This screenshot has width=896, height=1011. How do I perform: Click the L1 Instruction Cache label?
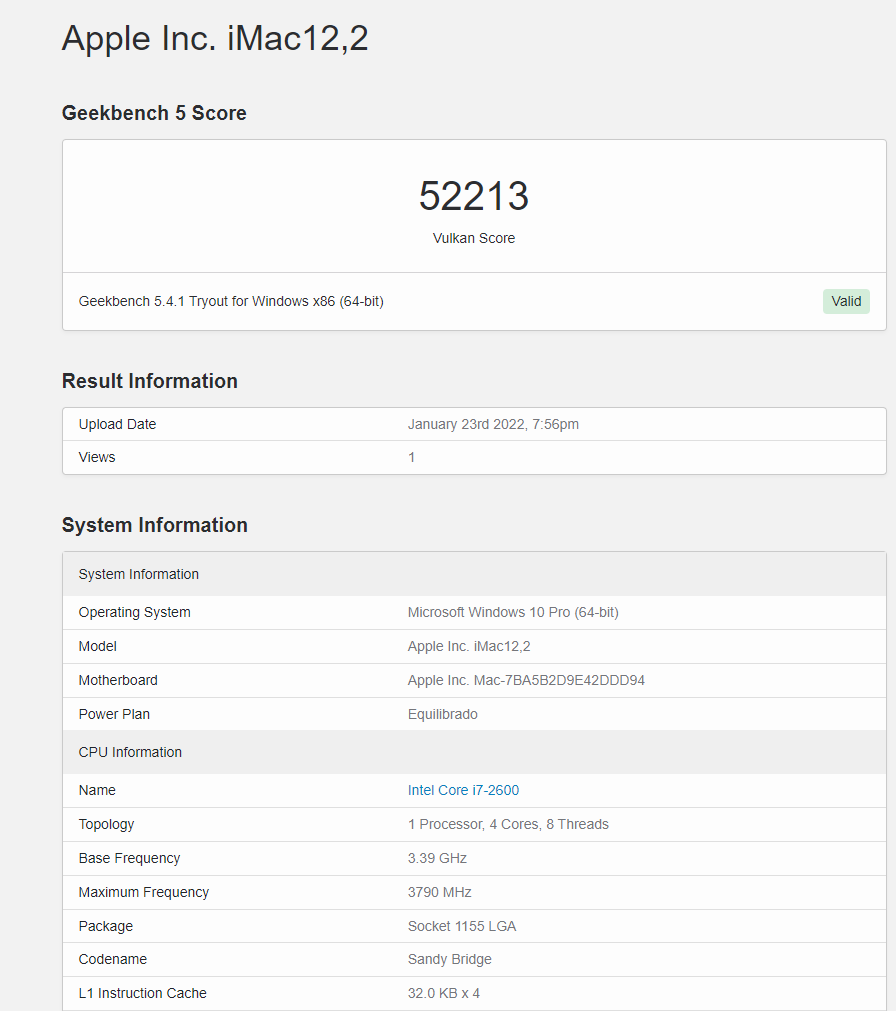click(x=142, y=994)
